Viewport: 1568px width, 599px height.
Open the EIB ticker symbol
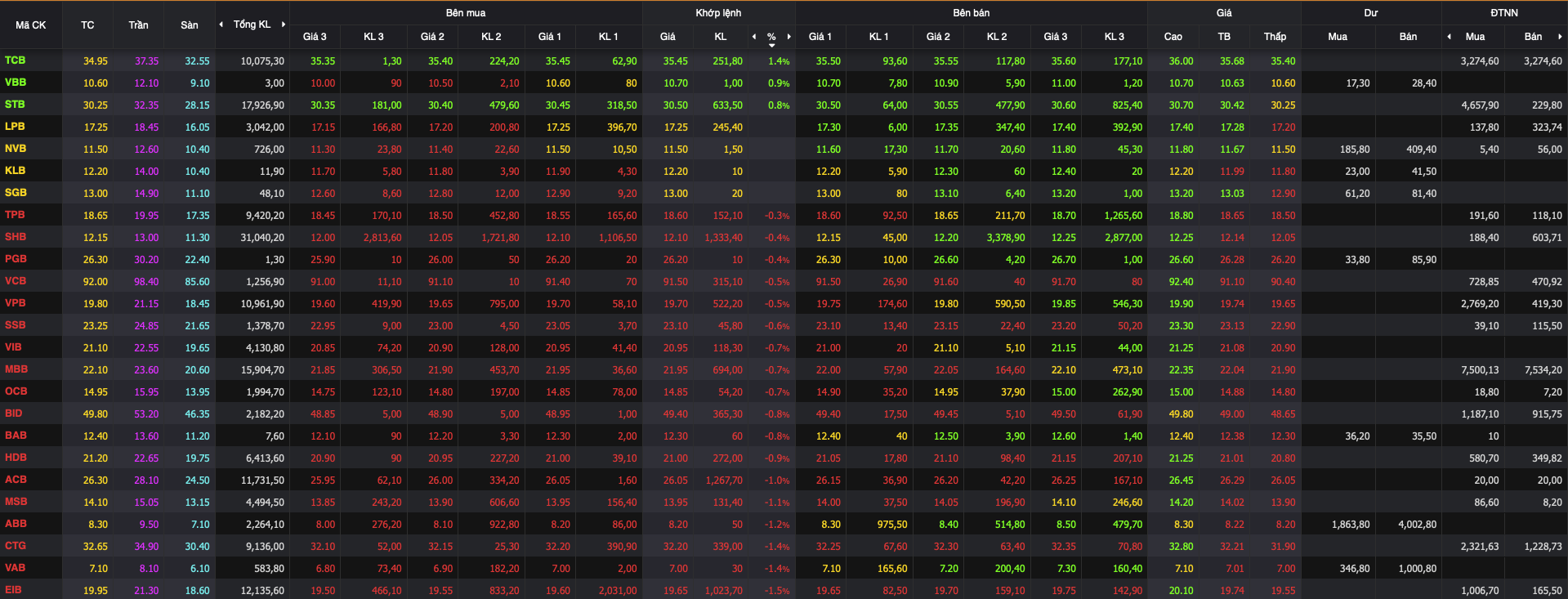13,590
